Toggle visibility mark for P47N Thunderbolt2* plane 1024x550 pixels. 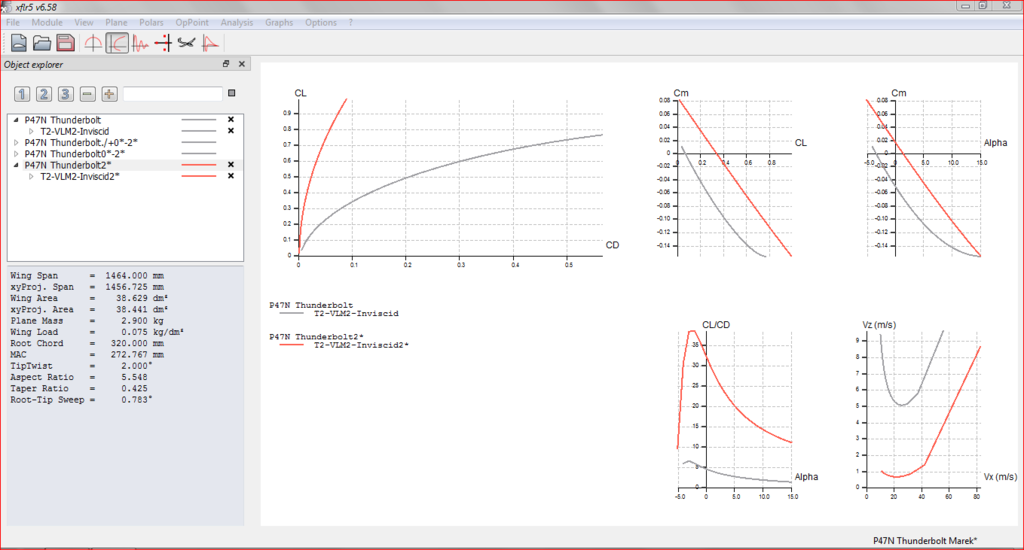point(231,165)
